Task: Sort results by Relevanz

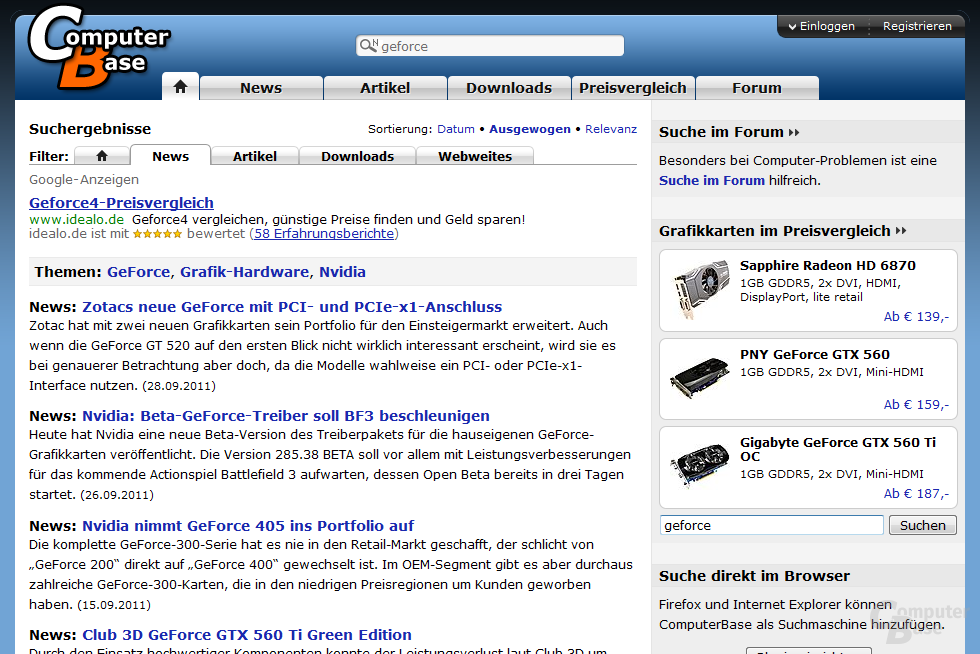Action: point(611,129)
